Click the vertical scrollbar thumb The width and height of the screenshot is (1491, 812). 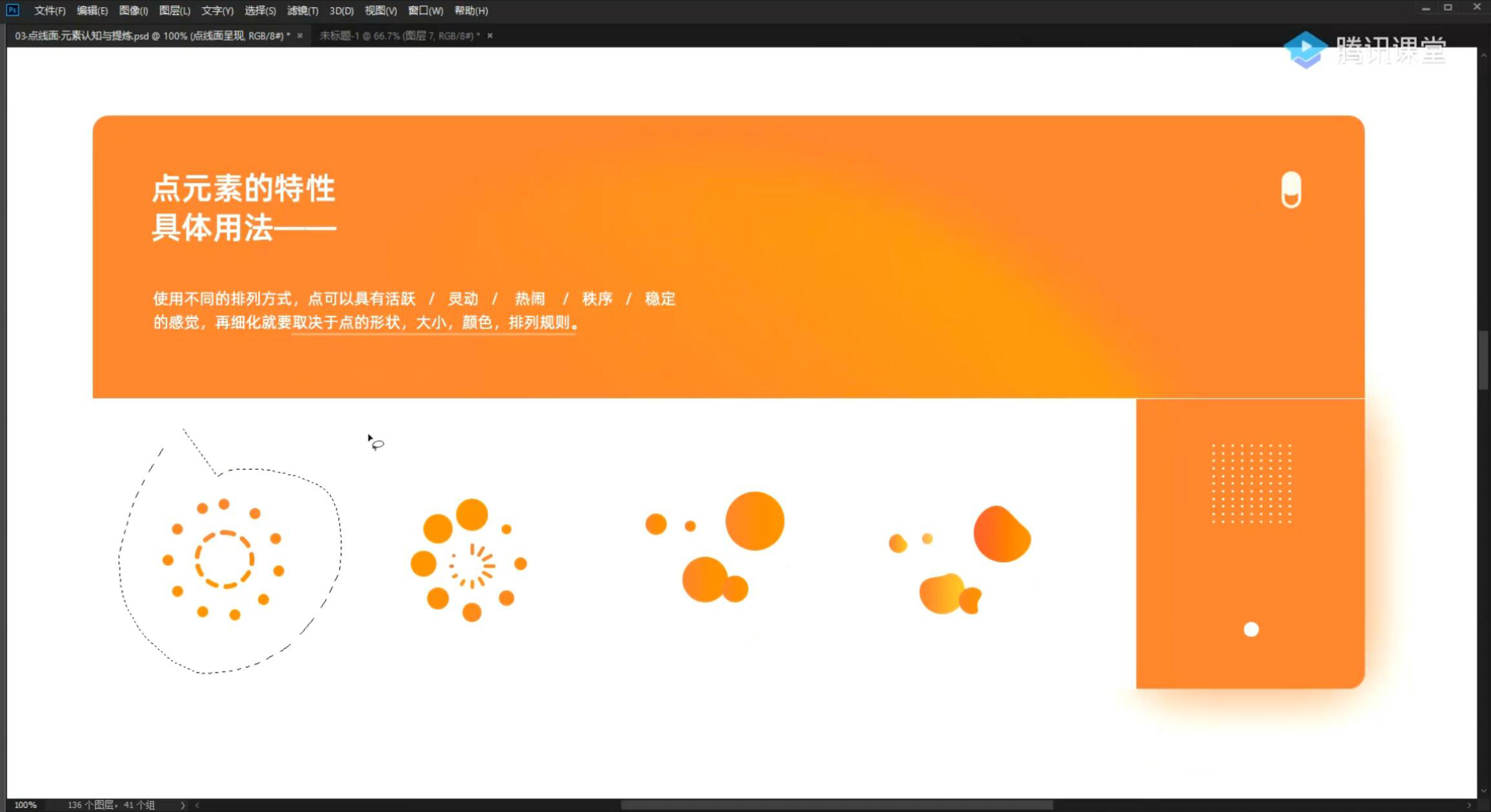[x=1483, y=360]
